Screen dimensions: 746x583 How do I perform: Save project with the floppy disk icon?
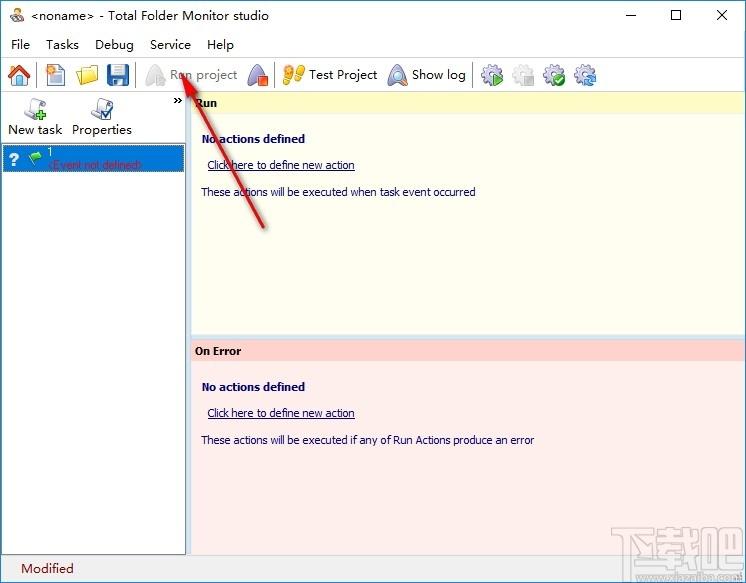pos(118,75)
